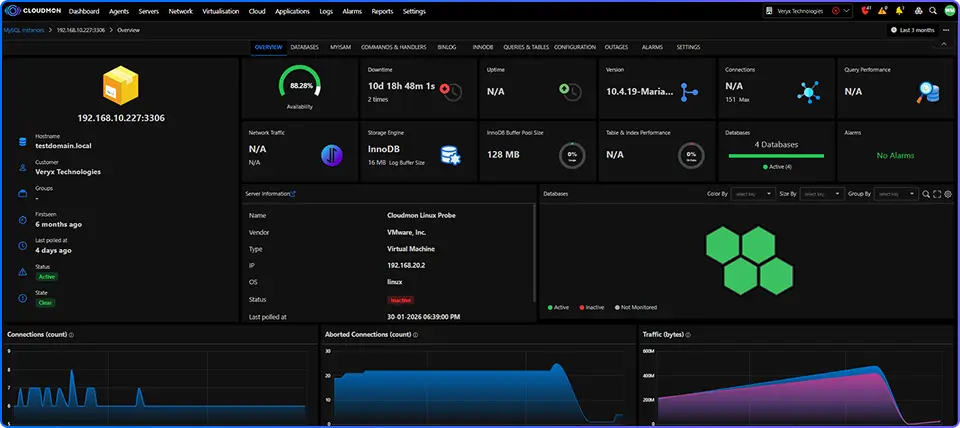Click the Cloudmon logo
The width and height of the screenshot is (960, 428).
pos(34,11)
